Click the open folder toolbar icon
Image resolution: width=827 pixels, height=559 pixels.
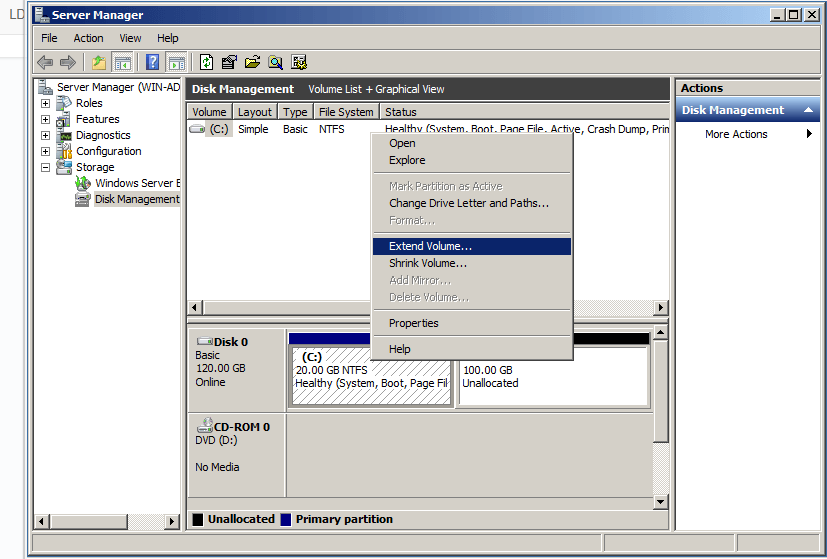coord(253,63)
